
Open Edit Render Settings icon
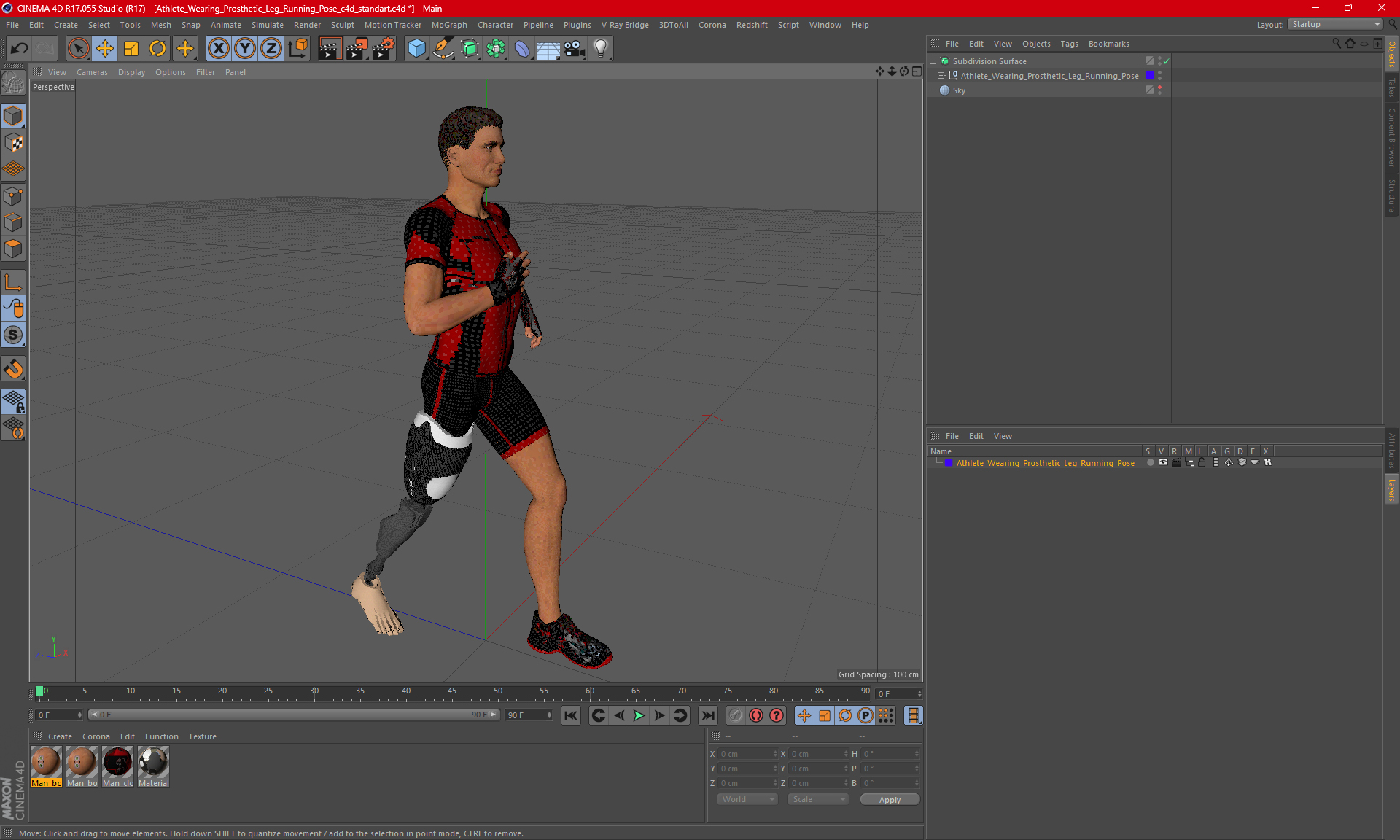(384, 48)
